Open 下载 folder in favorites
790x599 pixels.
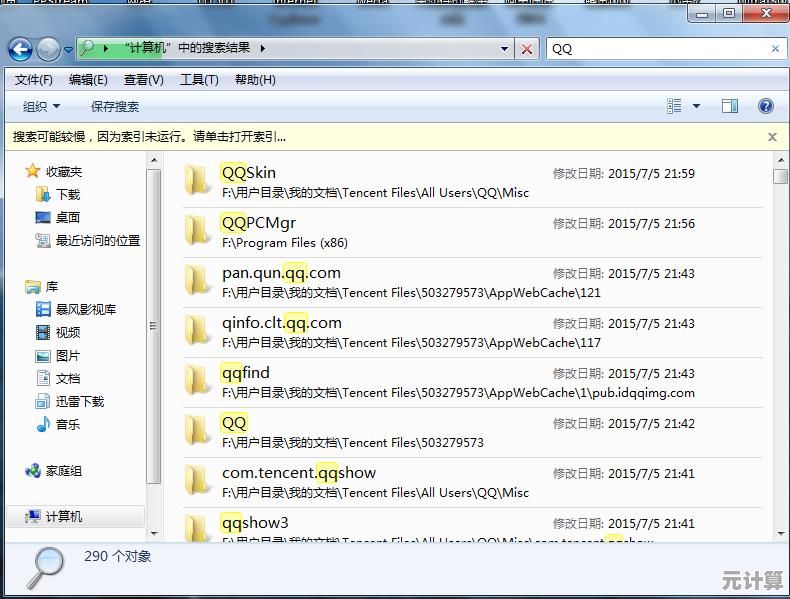pos(68,194)
